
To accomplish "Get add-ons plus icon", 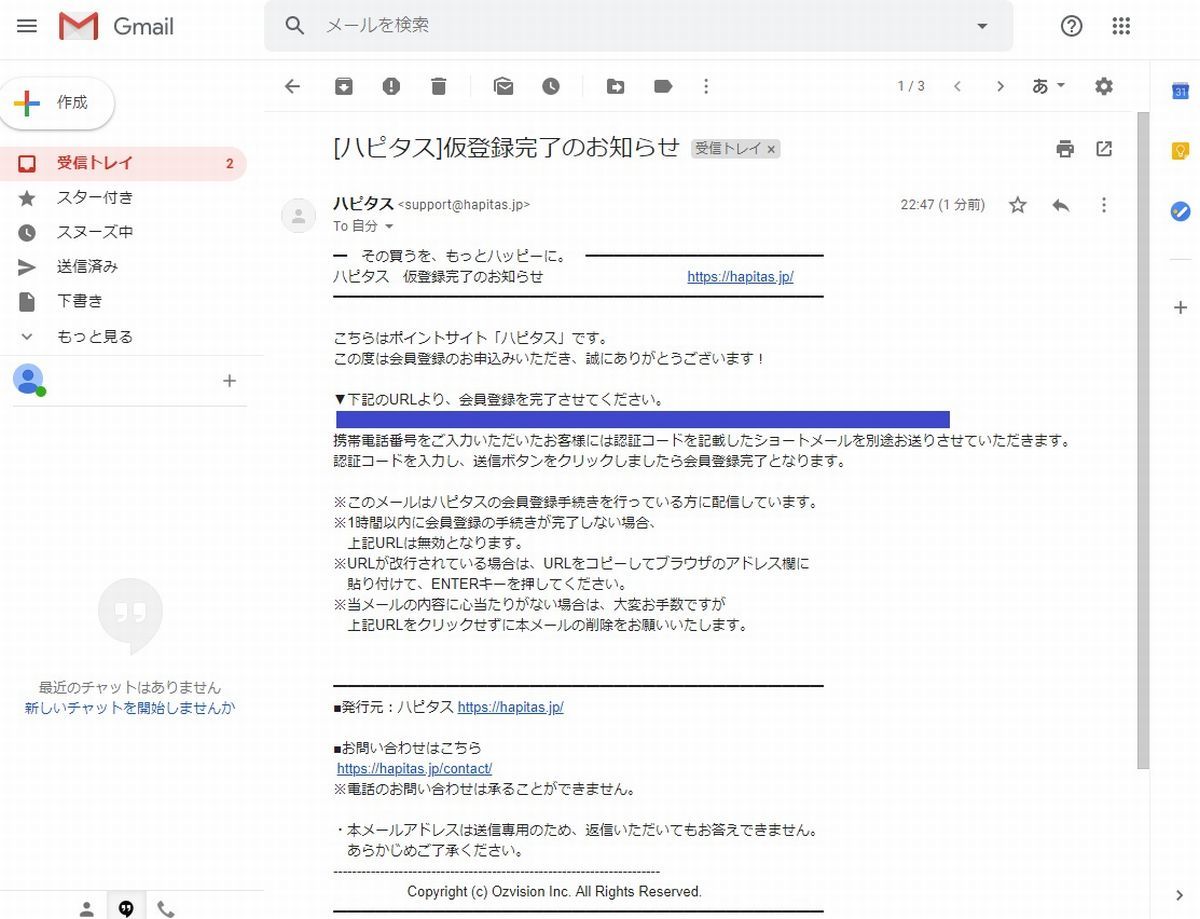I will pos(1180,308).
